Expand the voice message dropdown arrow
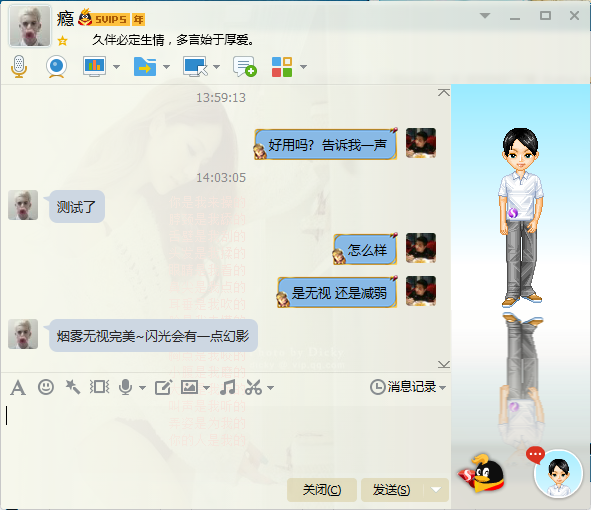The height and width of the screenshot is (510, 591). (x=142, y=387)
